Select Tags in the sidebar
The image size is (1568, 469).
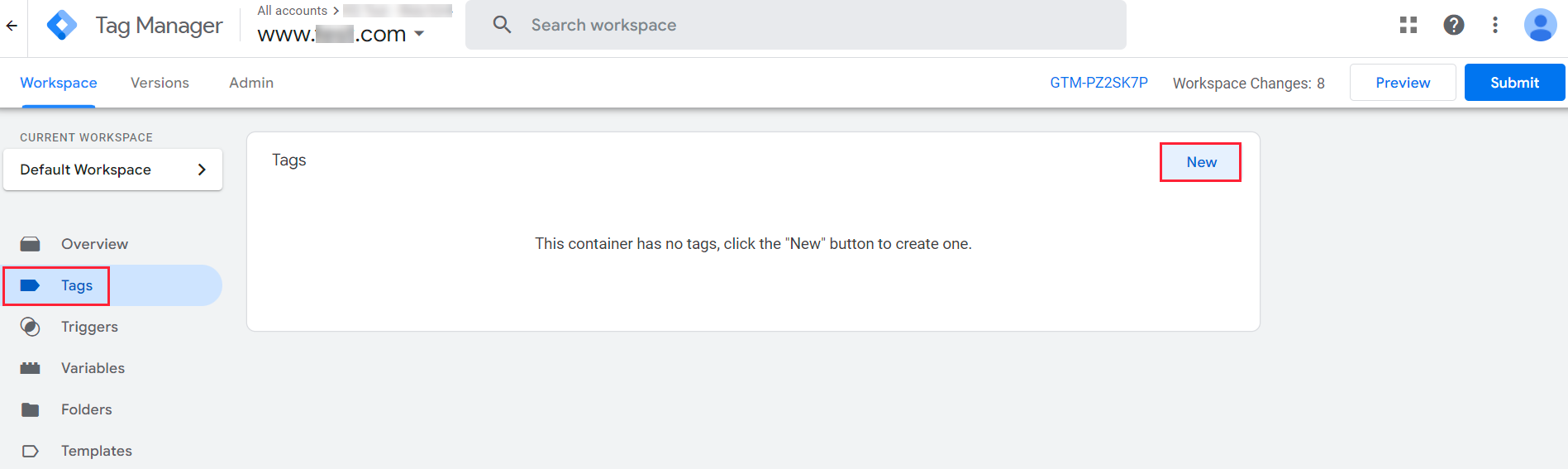pos(76,285)
